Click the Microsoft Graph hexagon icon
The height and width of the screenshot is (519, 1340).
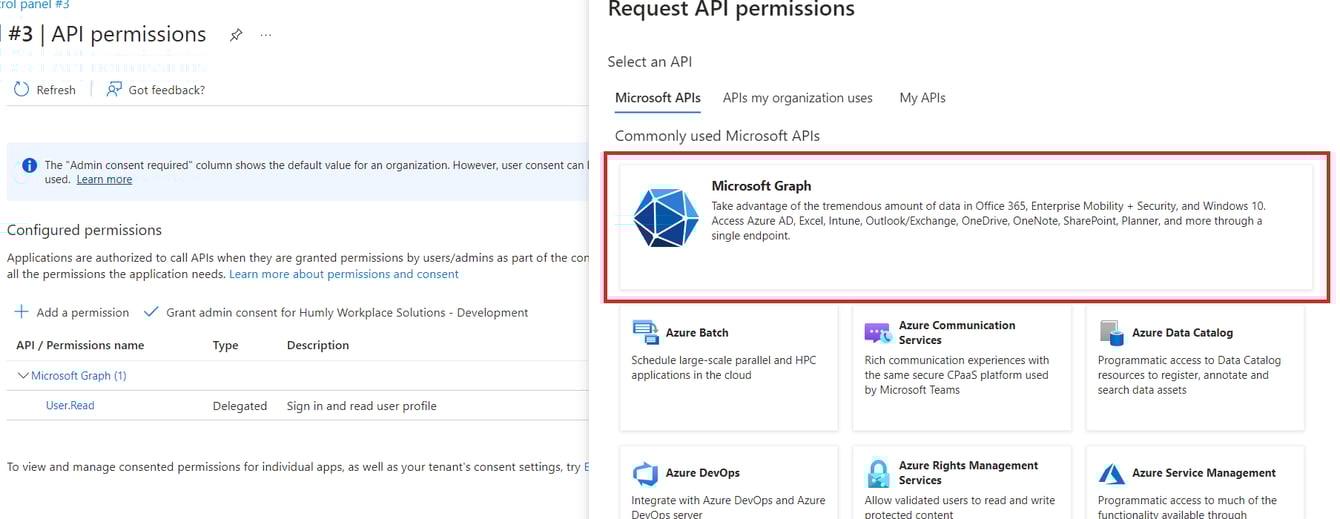[x=666, y=217]
